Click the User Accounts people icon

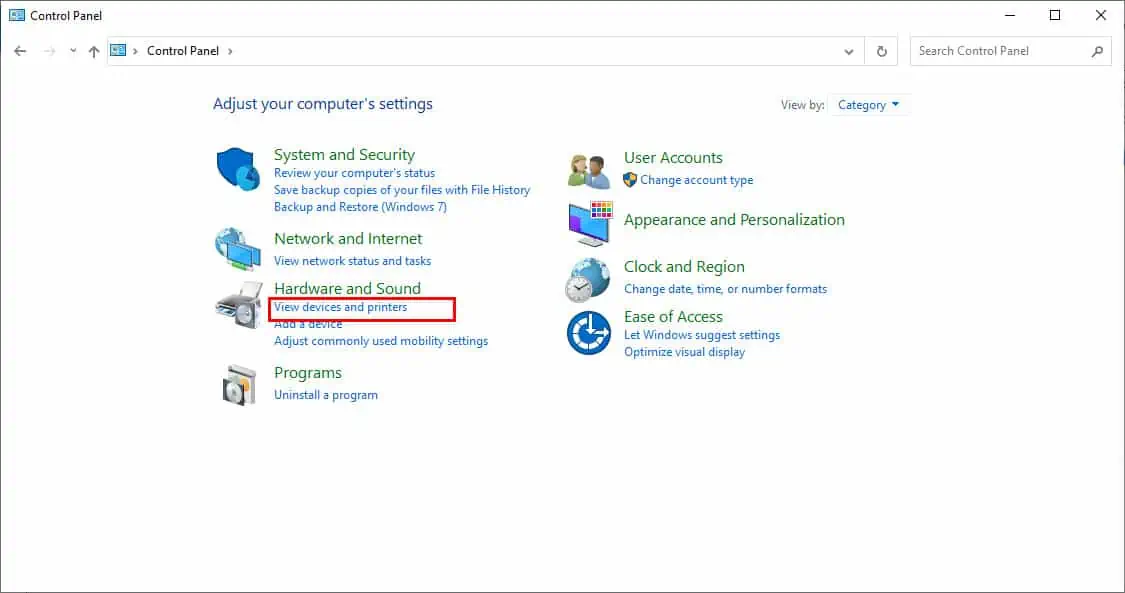[589, 170]
